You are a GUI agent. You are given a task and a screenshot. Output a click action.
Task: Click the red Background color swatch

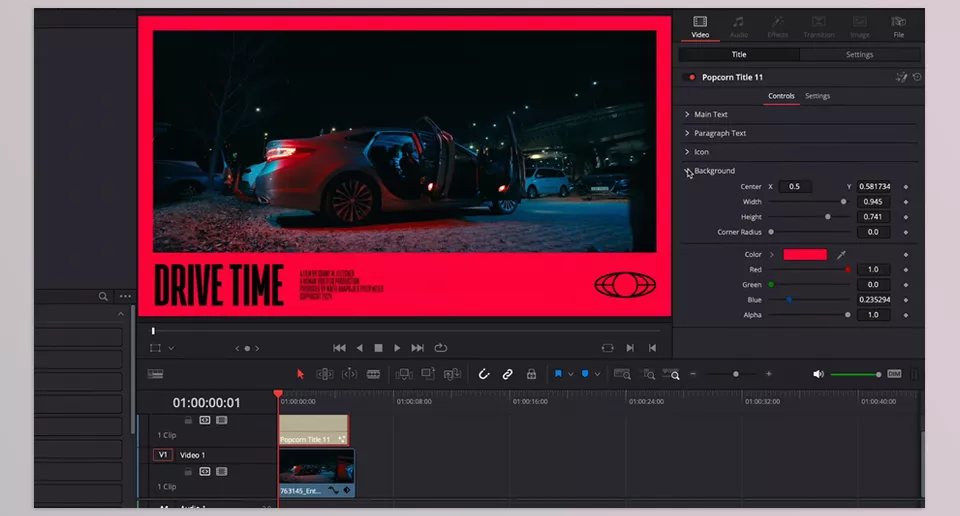(805, 255)
